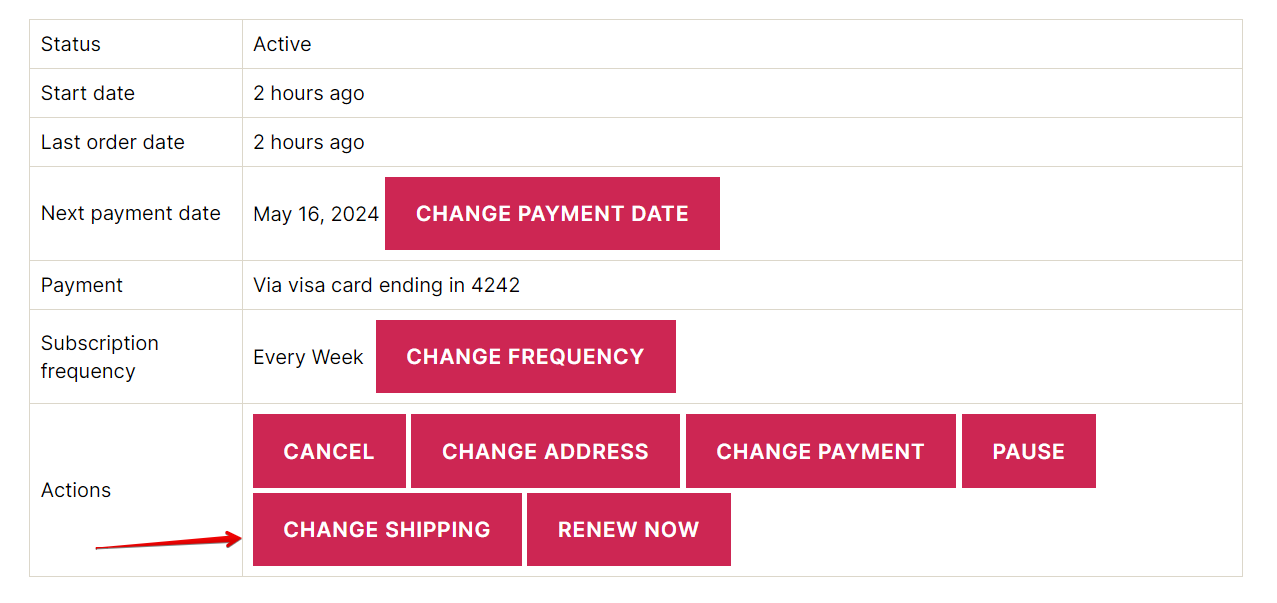Screen dimensions: 1277x603
Task: Open the Change Frequency option
Action: coord(526,356)
